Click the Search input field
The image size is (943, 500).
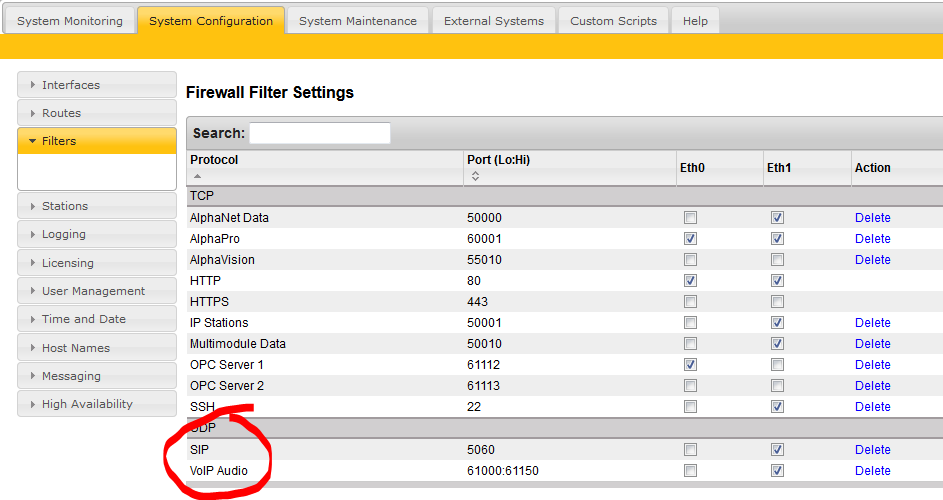[319, 133]
